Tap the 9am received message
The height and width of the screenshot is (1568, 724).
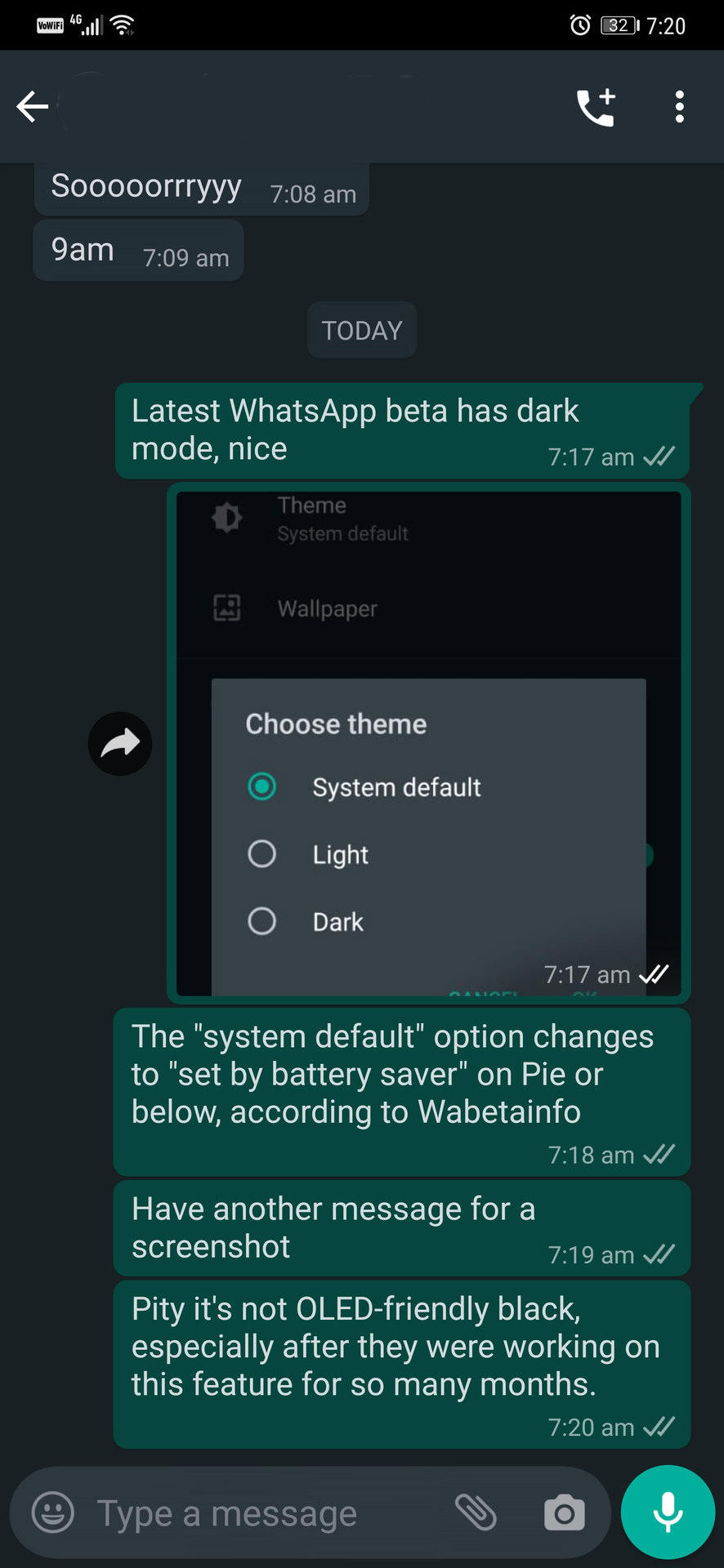[x=139, y=250]
